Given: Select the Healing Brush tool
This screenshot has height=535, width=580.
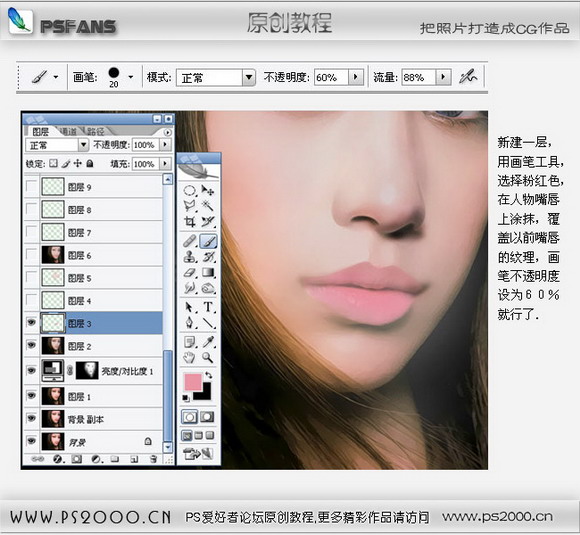Looking at the screenshot, I should [x=190, y=241].
